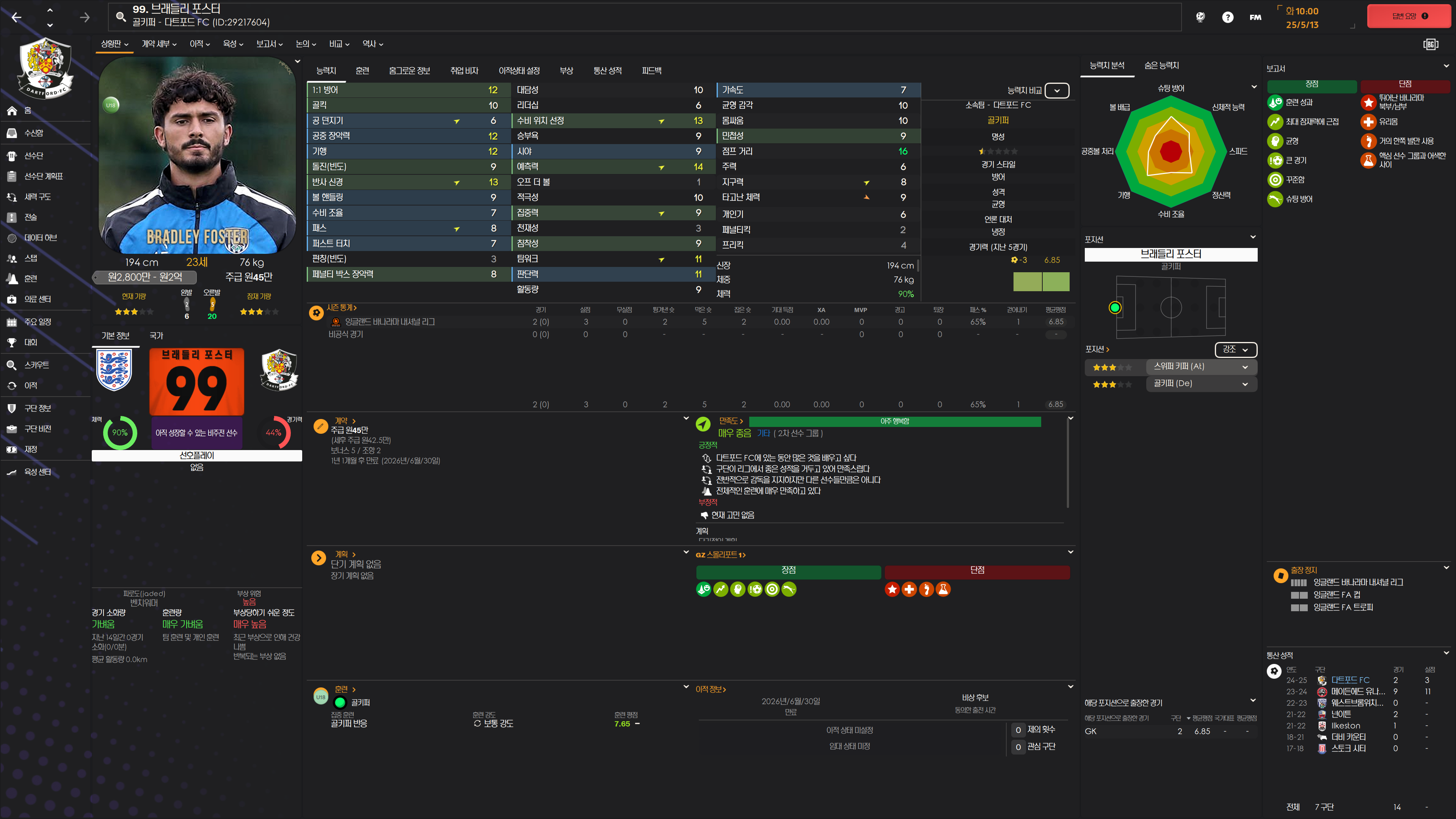Image resolution: width=1456 pixels, height=819 pixels.
Task: Click the 홈 home sidebar icon
Action: (12, 111)
